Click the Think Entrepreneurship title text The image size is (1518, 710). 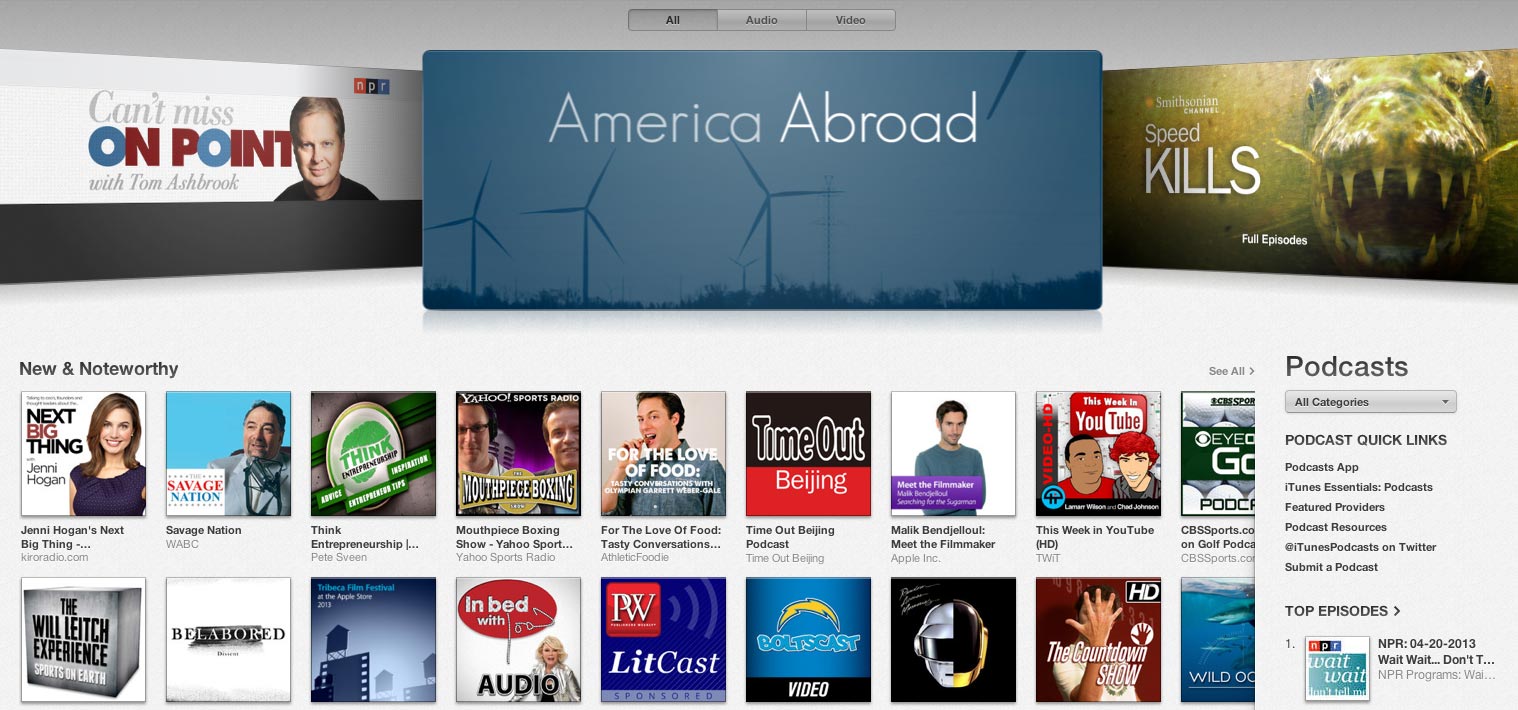click(x=365, y=537)
